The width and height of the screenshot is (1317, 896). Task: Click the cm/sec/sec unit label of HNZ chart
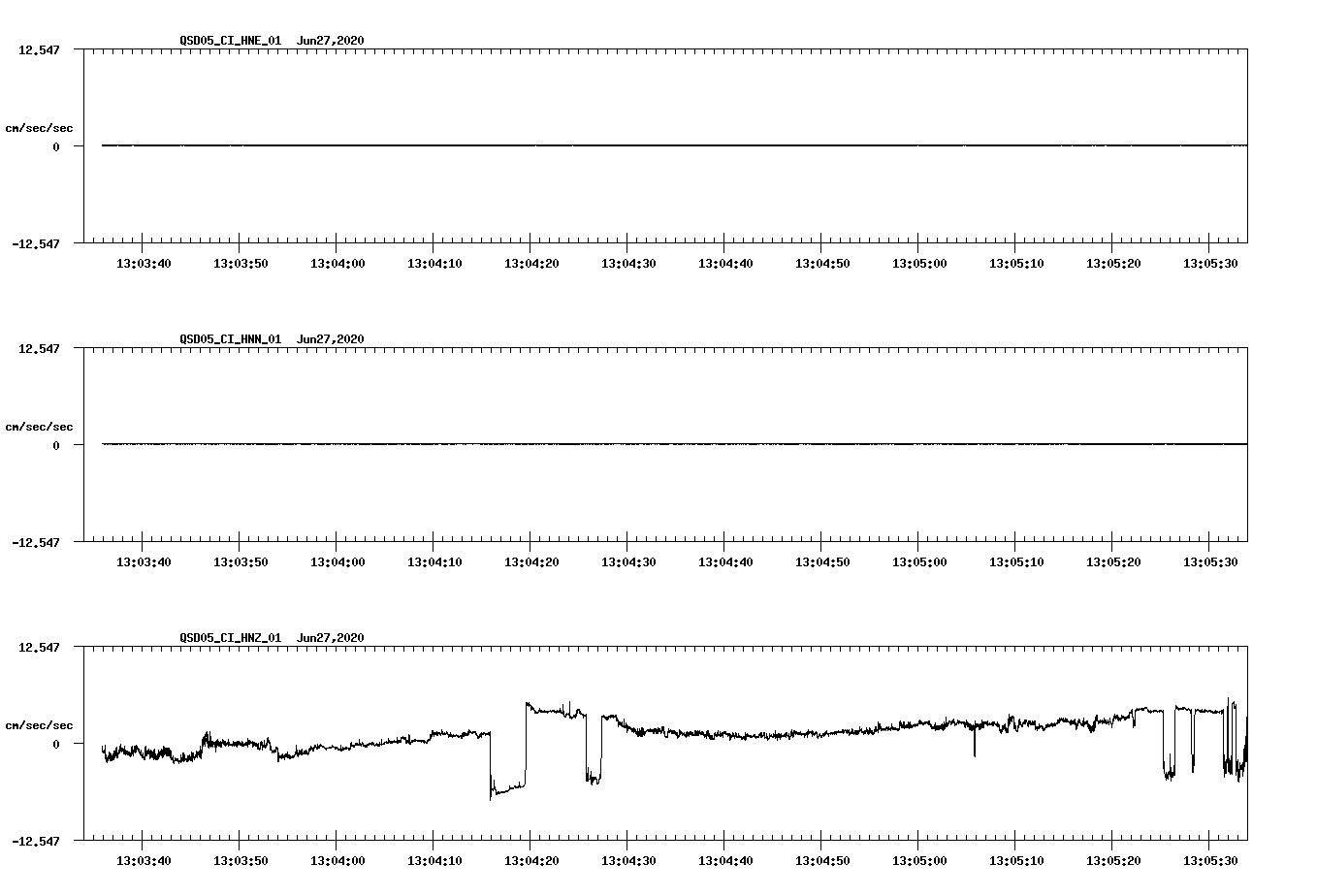click(39, 725)
